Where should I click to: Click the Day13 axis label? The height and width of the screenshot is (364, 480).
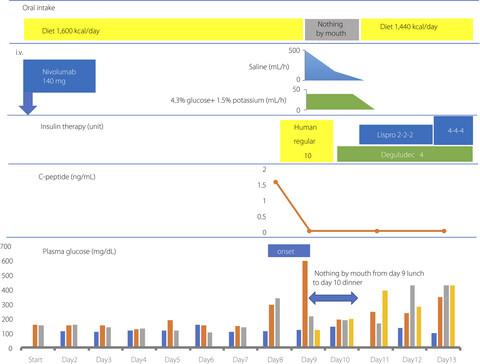(x=446, y=359)
